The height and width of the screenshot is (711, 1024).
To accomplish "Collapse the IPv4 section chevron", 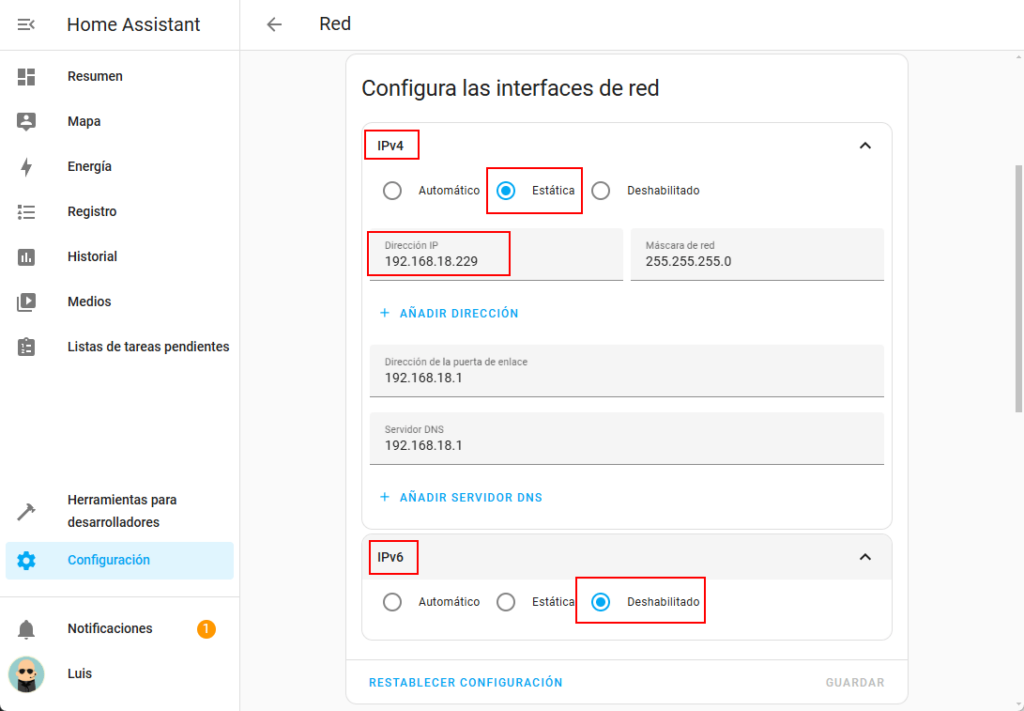I will 865,145.
